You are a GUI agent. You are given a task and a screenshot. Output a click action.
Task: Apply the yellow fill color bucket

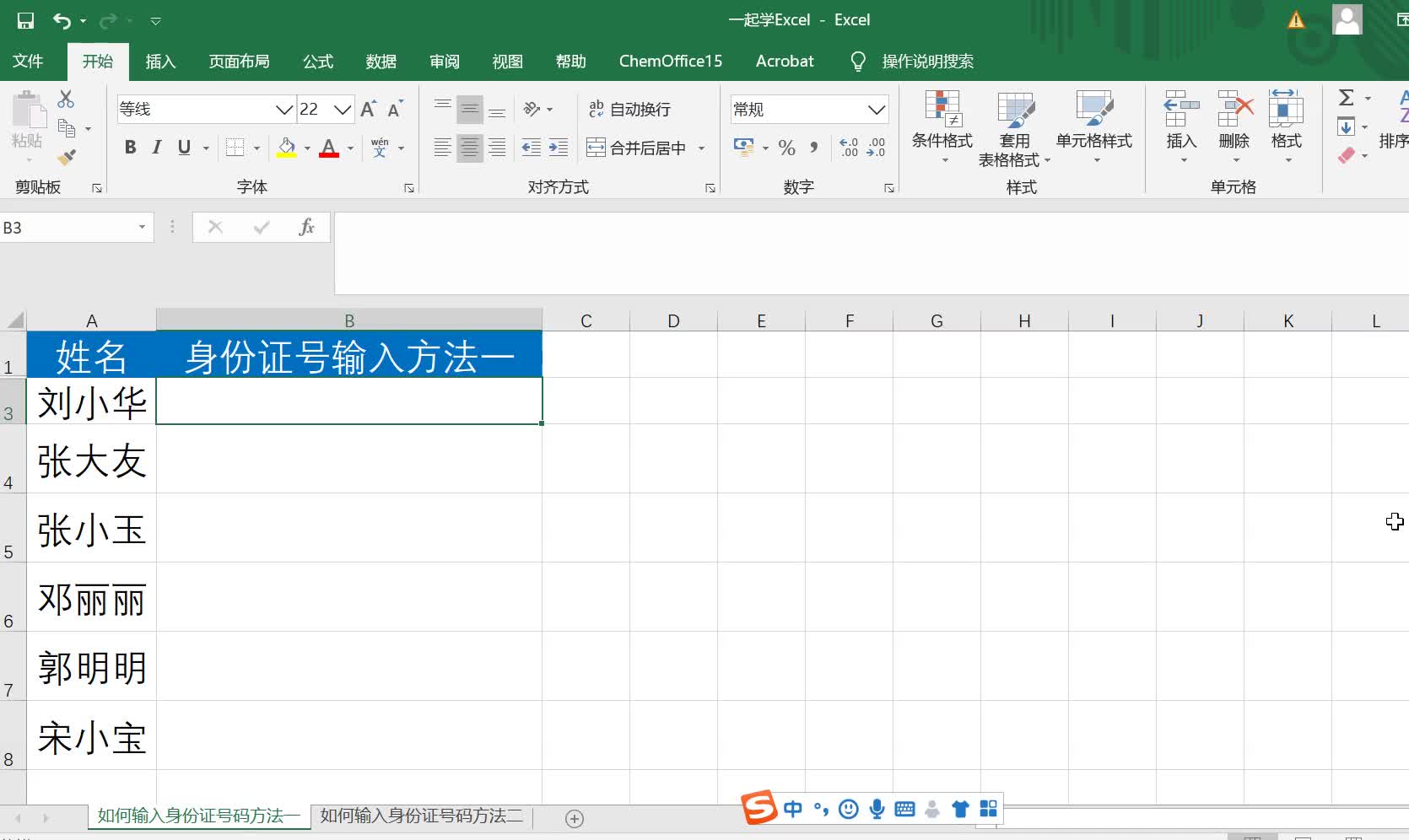pyautogui.click(x=287, y=148)
